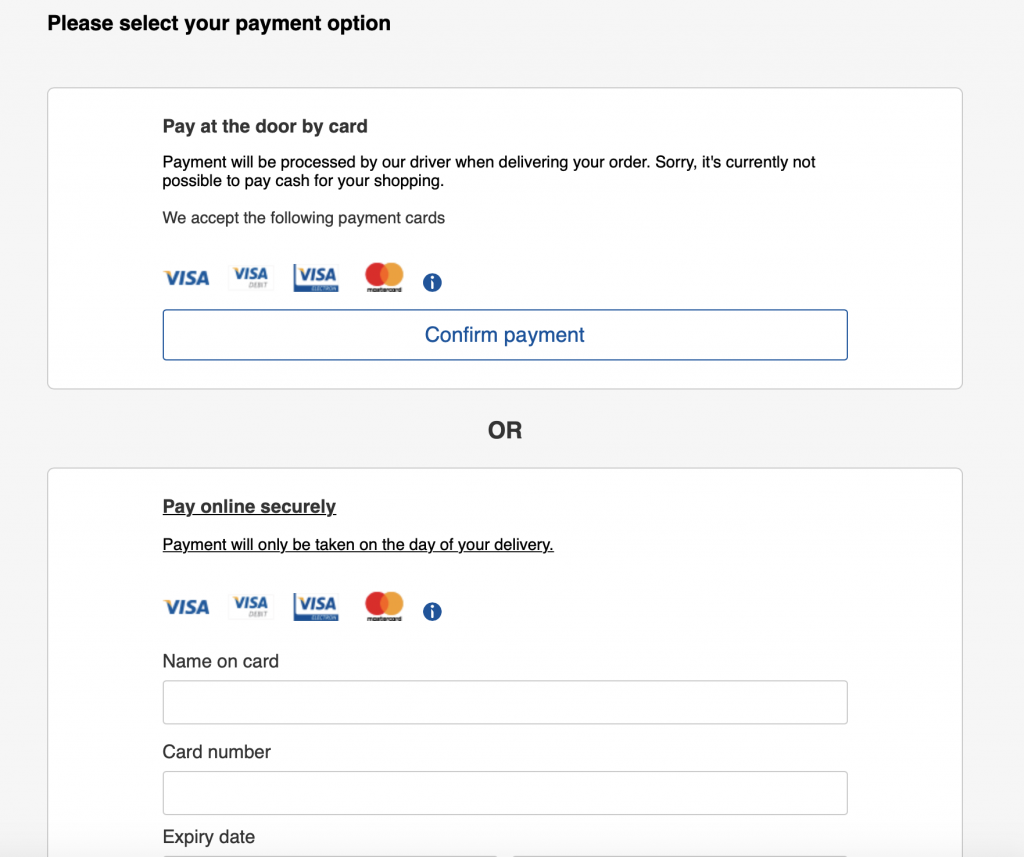This screenshot has height=857, width=1024.
Task: Focus the Name on card input field
Action: [x=505, y=702]
